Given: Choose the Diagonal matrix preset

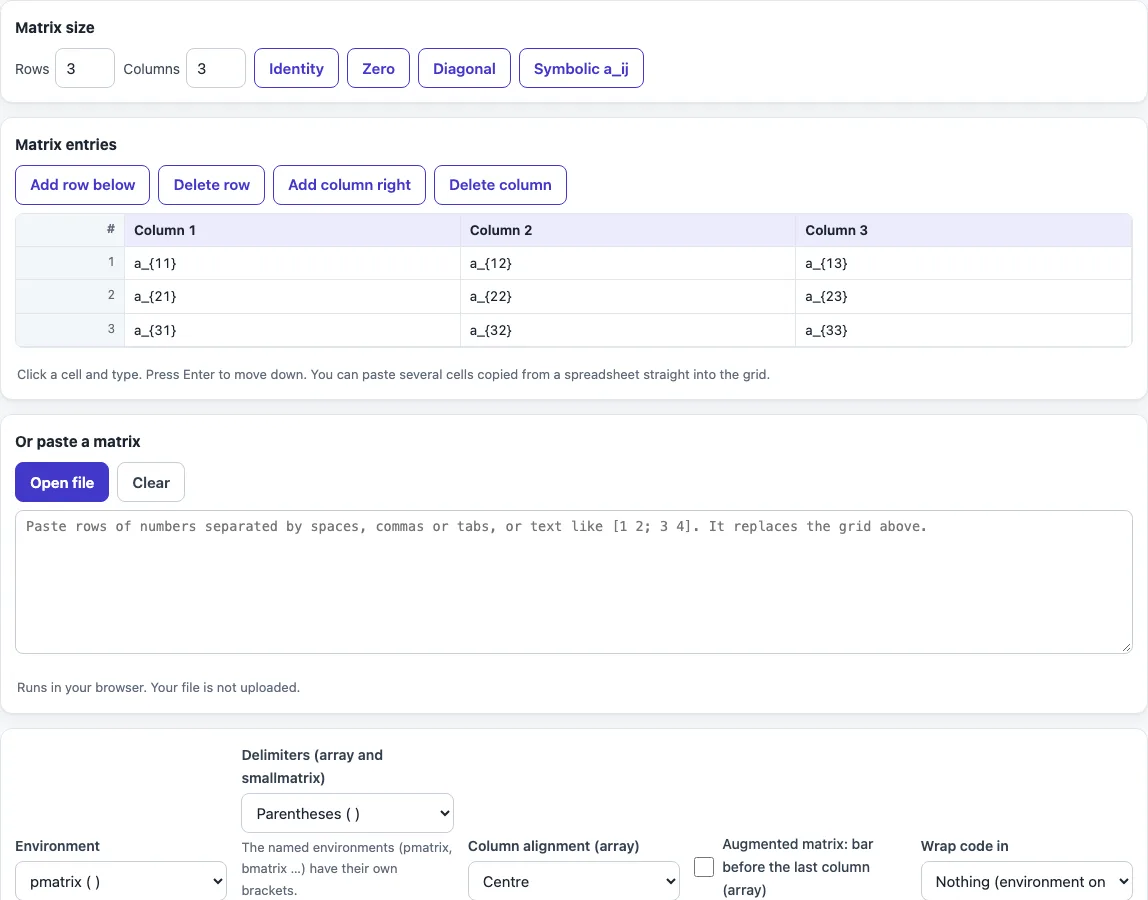Looking at the screenshot, I should tap(464, 68).
